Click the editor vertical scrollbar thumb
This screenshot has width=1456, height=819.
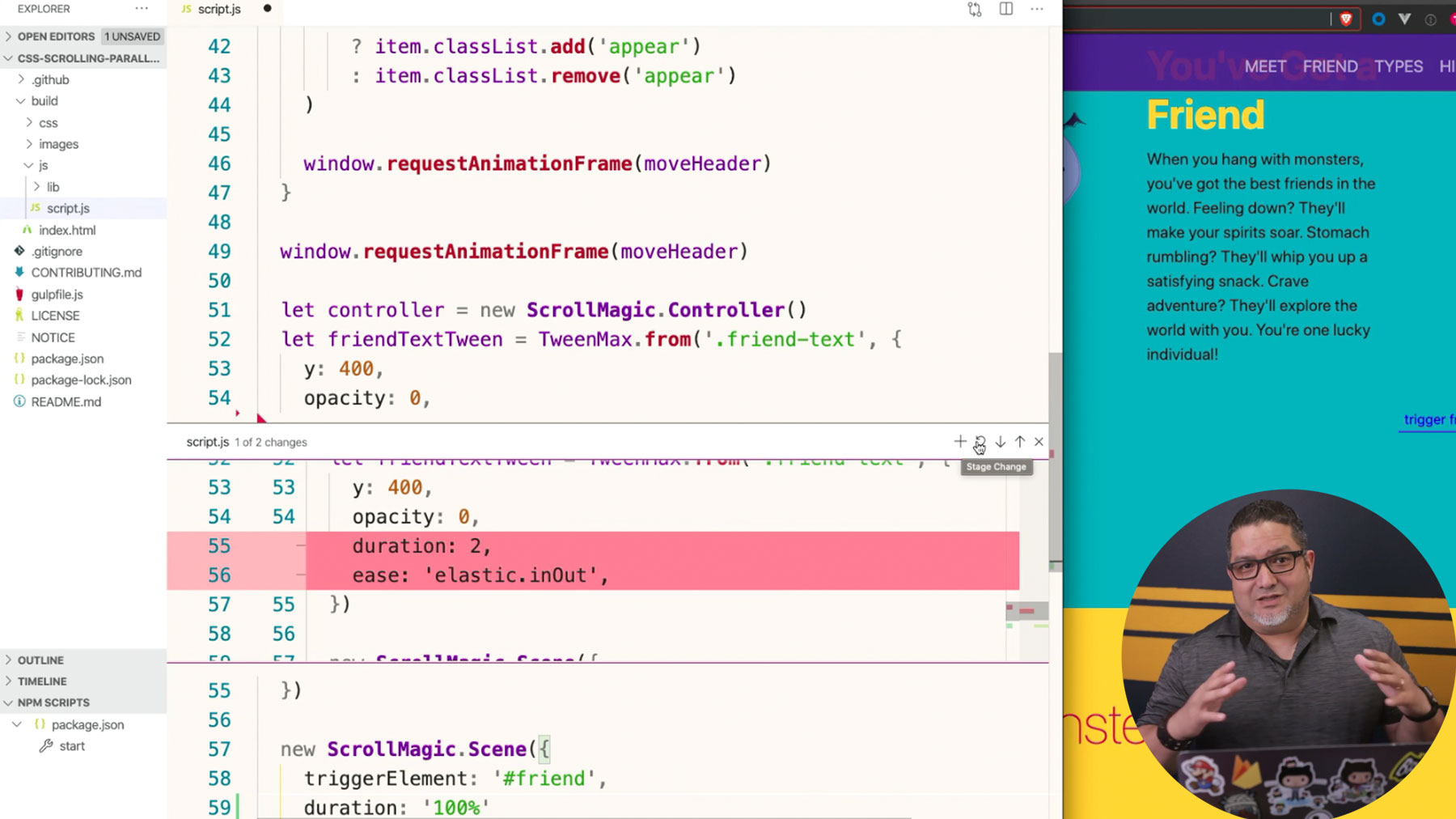click(x=1055, y=461)
